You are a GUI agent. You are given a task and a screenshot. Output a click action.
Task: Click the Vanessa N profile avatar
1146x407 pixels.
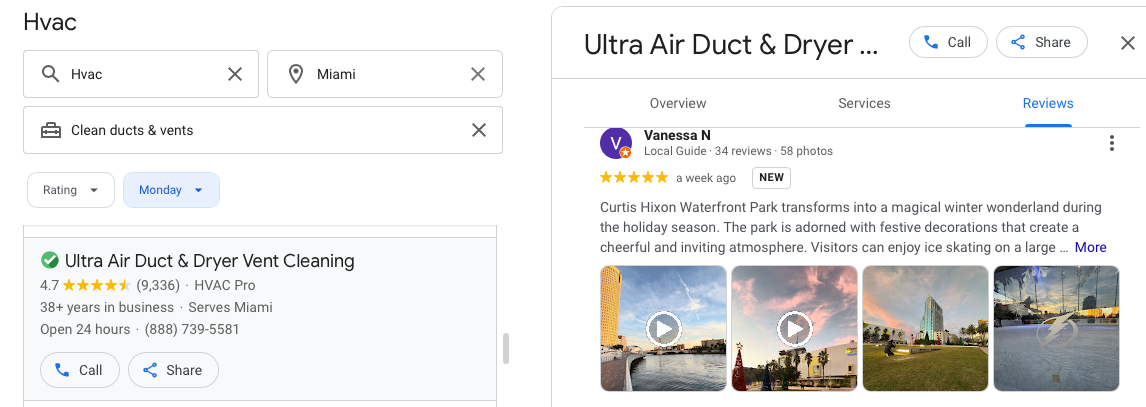pos(616,143)
